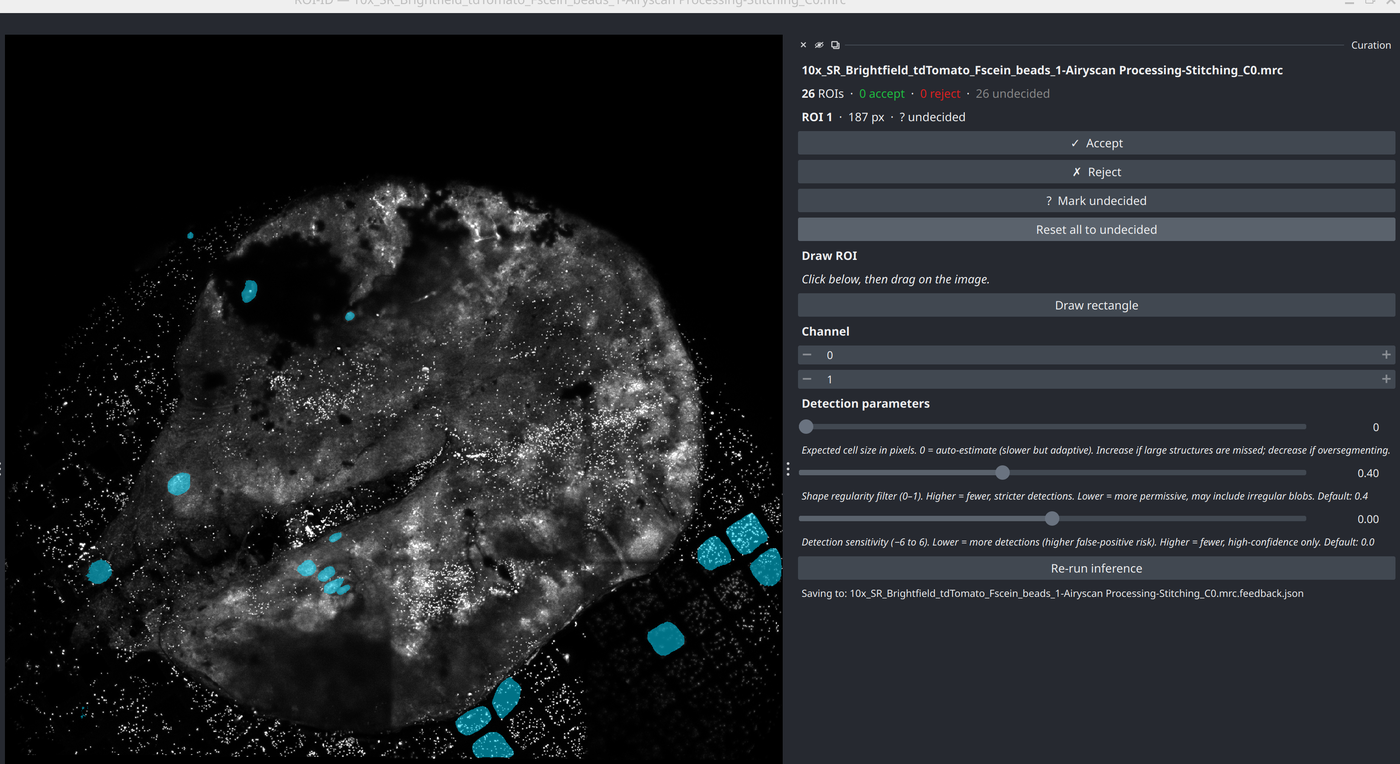Click the '26 undecided' count
Screen dimensions: 1400x764
pyautogui.click(x=1012, y=94)
